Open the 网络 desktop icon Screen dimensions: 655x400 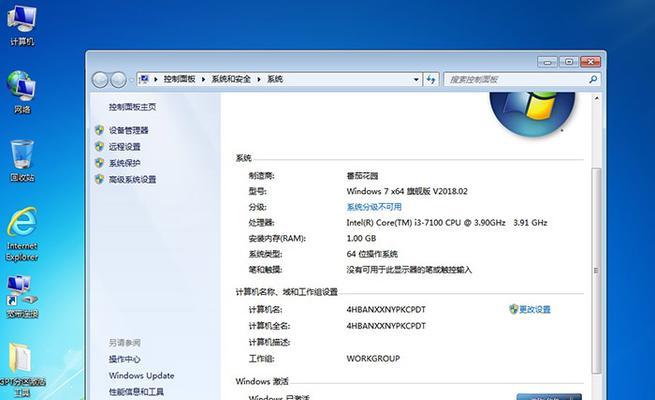point(22,92)
